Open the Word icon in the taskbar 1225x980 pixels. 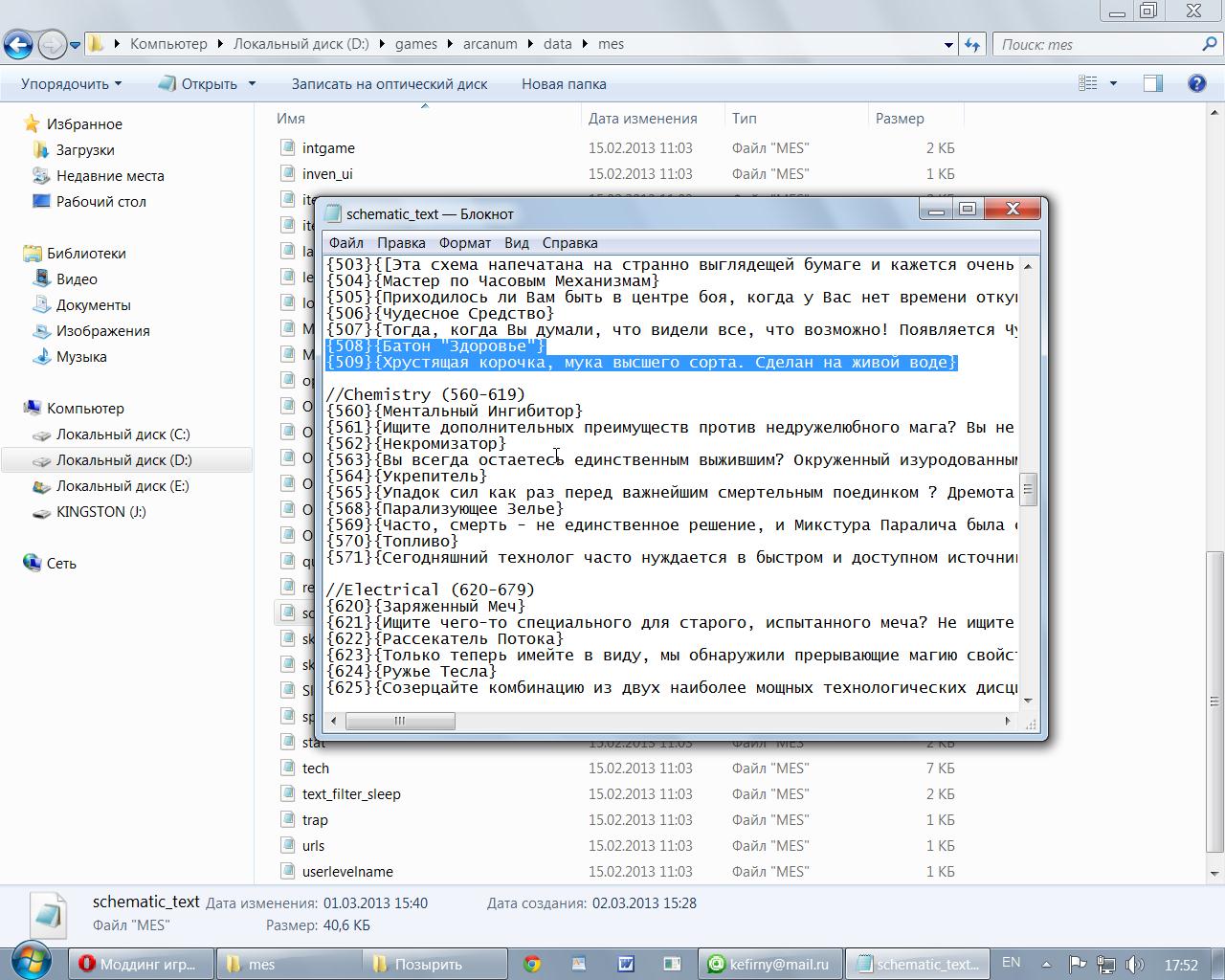625,964
